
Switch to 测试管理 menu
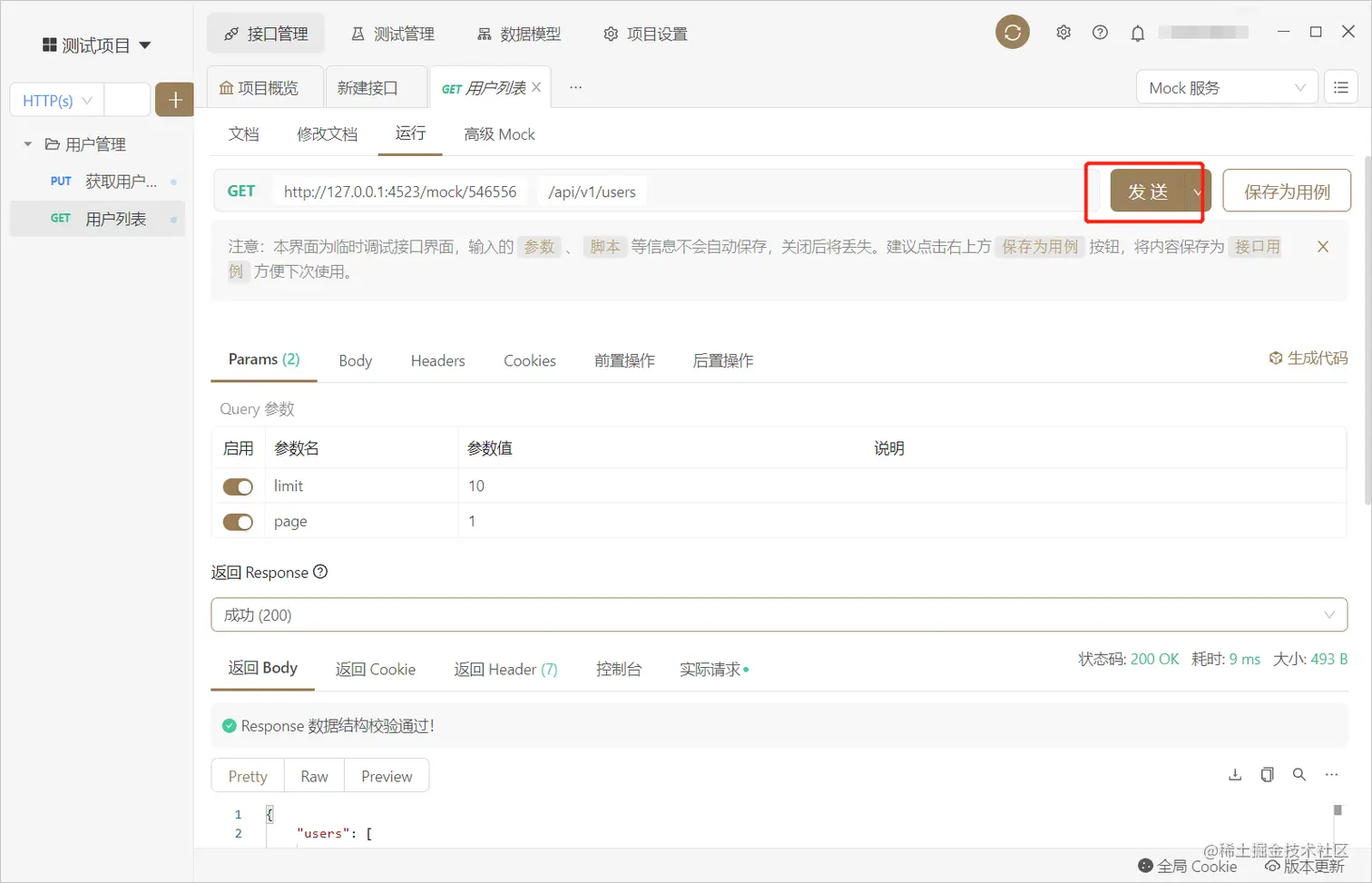click(x=393, y=34)
